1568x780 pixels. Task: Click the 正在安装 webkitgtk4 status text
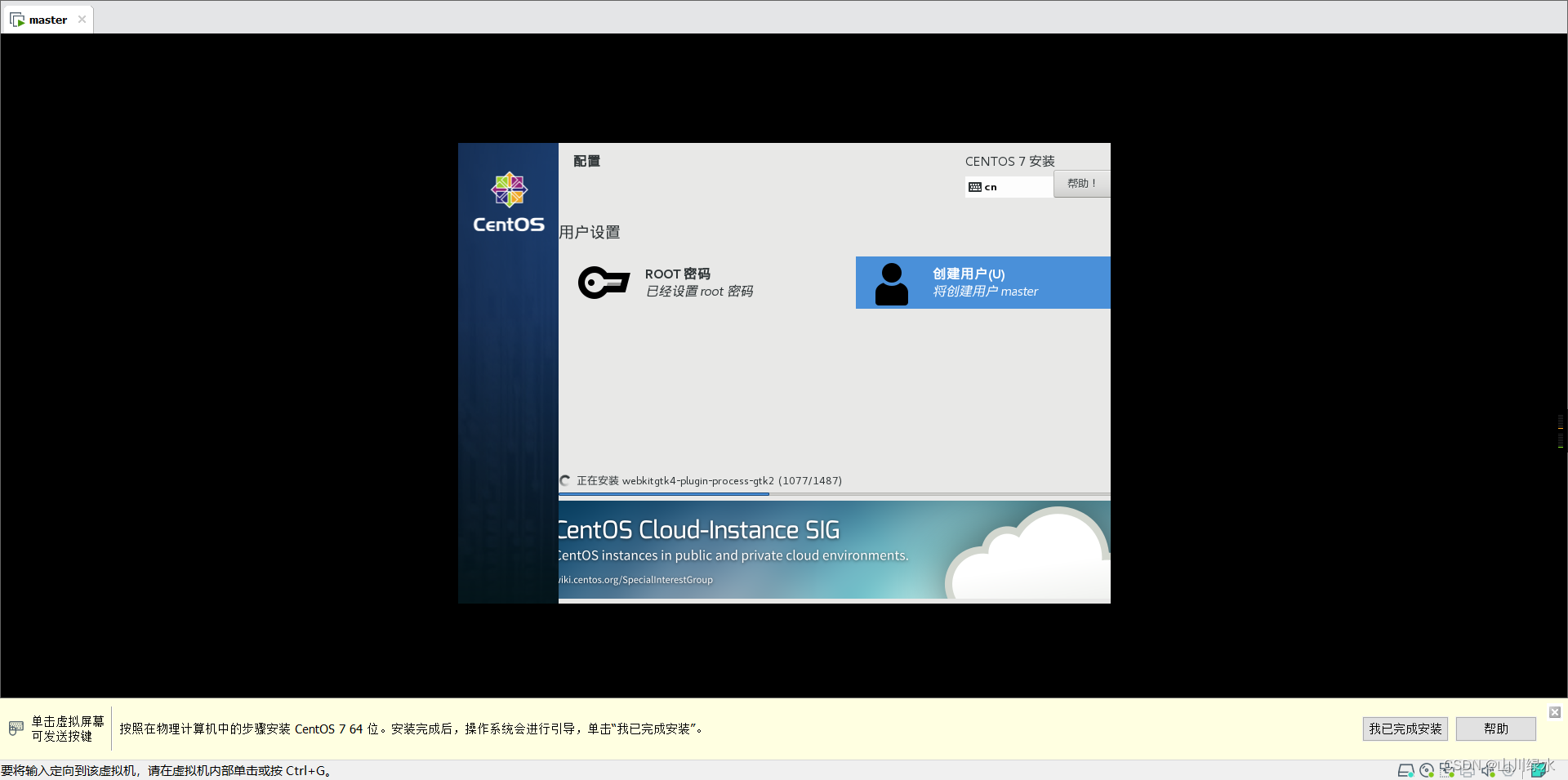pos(709,480)
